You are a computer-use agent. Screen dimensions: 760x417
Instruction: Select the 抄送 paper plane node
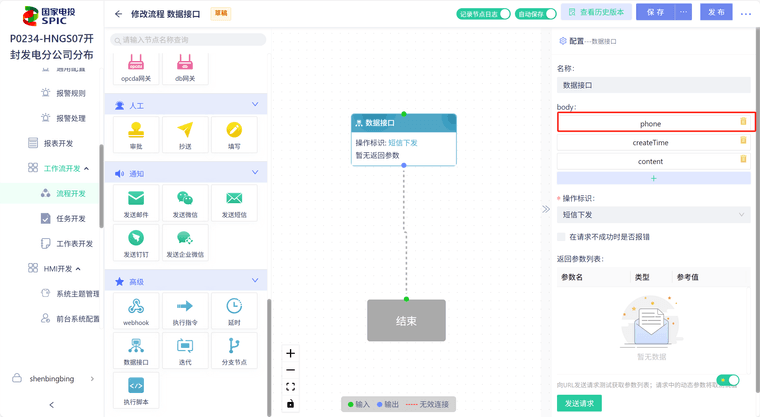(185, 135)
